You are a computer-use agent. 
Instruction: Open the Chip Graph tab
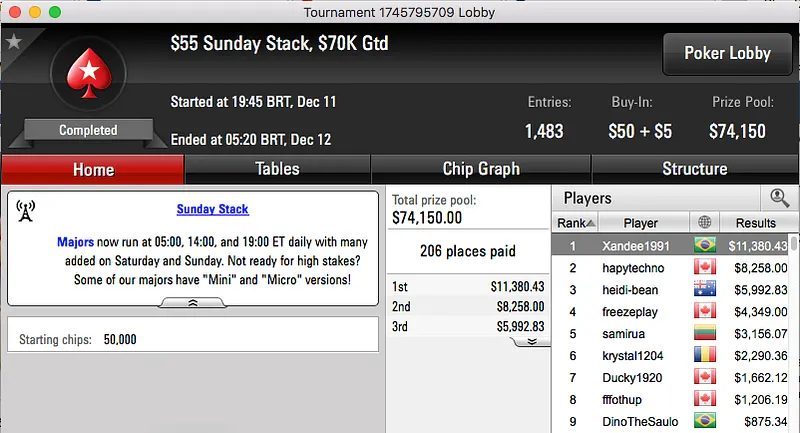click(x=481, y=169)
